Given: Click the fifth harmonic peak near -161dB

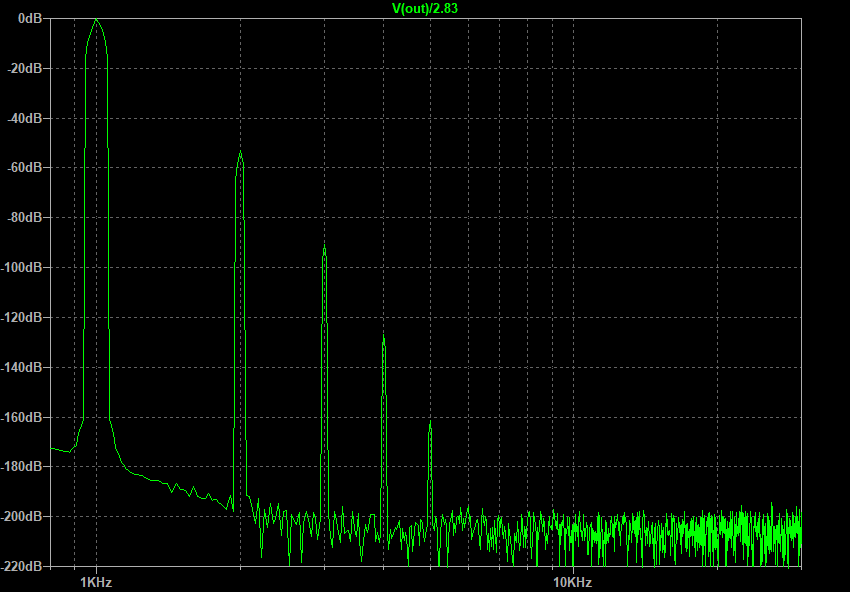Looking at the screenshot, I should click(x=430, y=422).
